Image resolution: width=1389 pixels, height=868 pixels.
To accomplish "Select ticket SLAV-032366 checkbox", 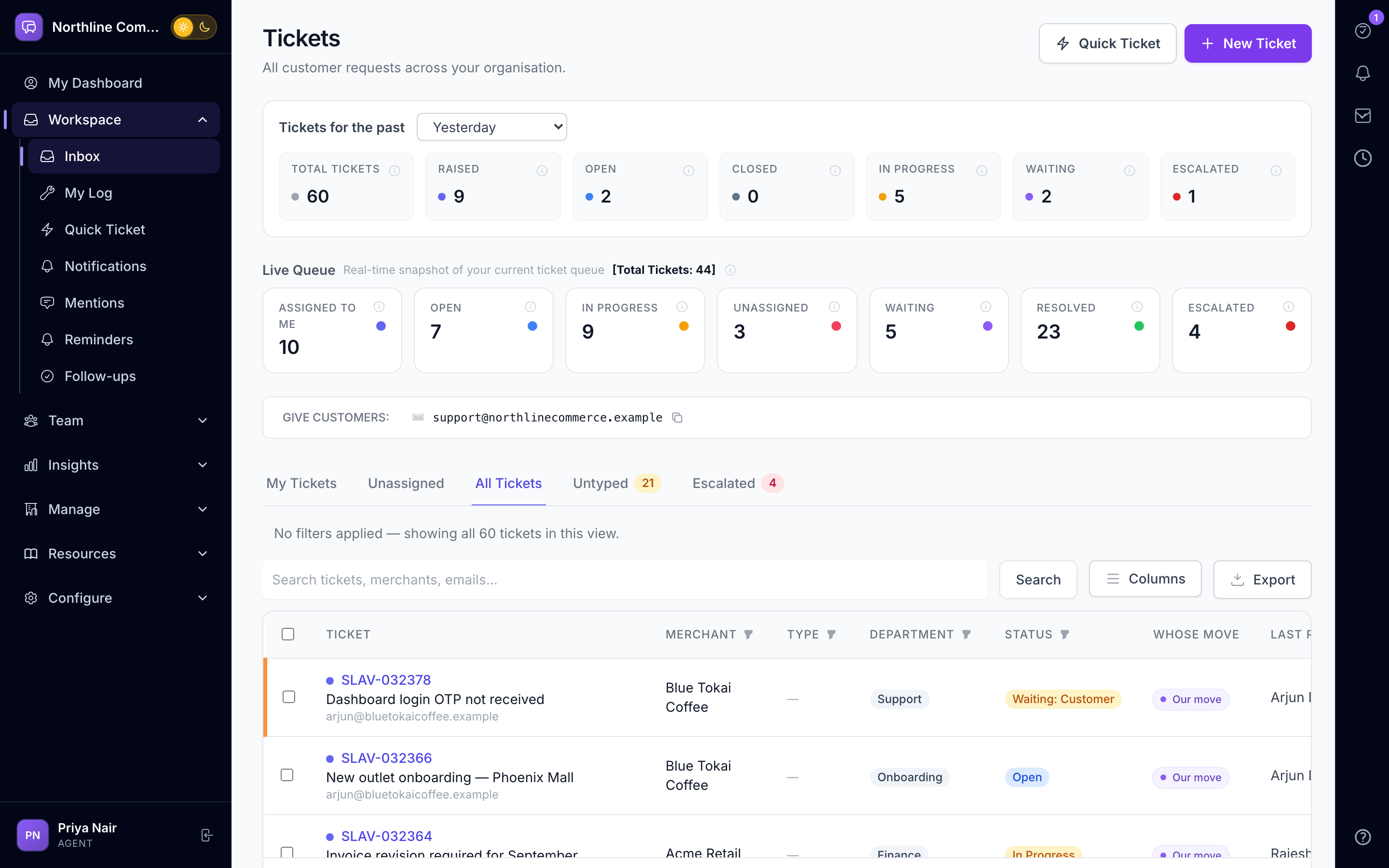I will (287, 775).
